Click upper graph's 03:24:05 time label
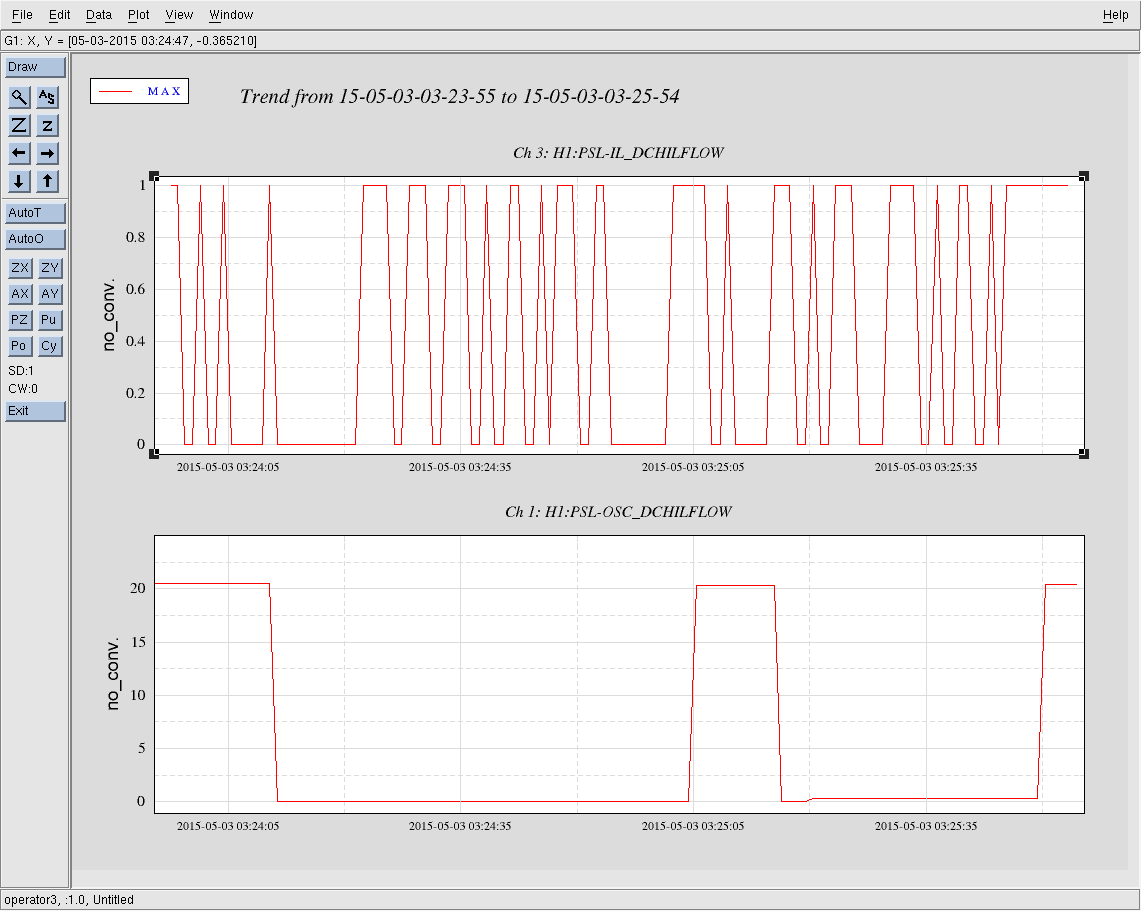The image size is (1141, 911). click(228, 467)
